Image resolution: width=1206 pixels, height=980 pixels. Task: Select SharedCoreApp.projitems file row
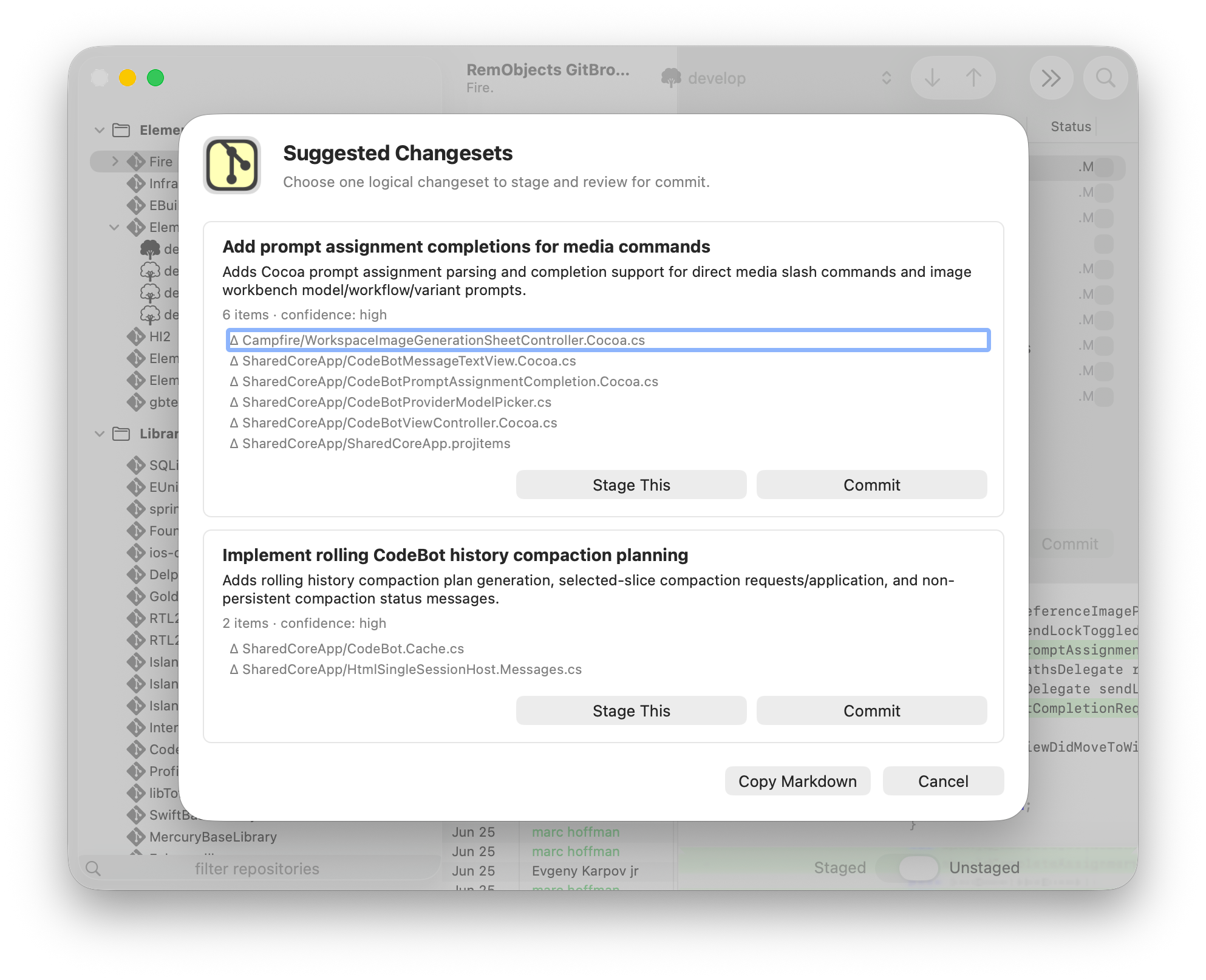608,443
